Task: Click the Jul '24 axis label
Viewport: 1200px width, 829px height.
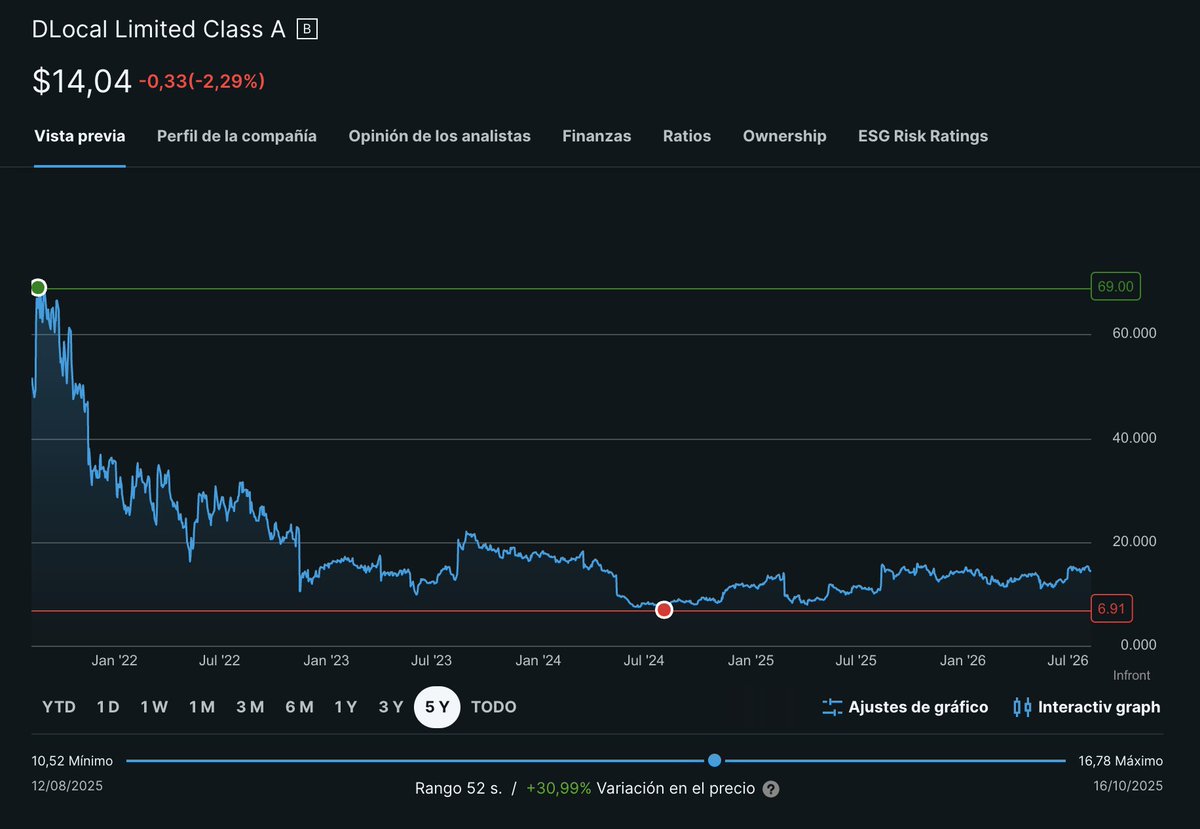Action: [645, 661]
